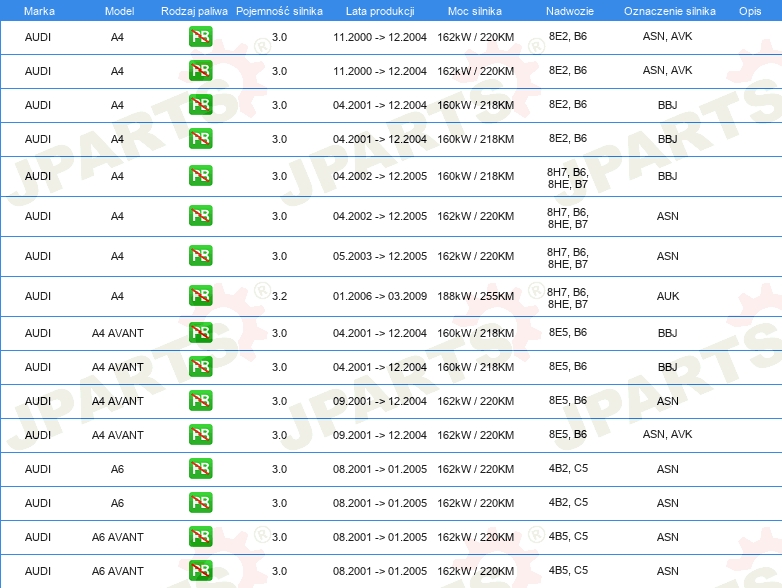Select the 04.2002 date cell in the ASN row
Screen dimensions: 782x588
tap(380, 216)
